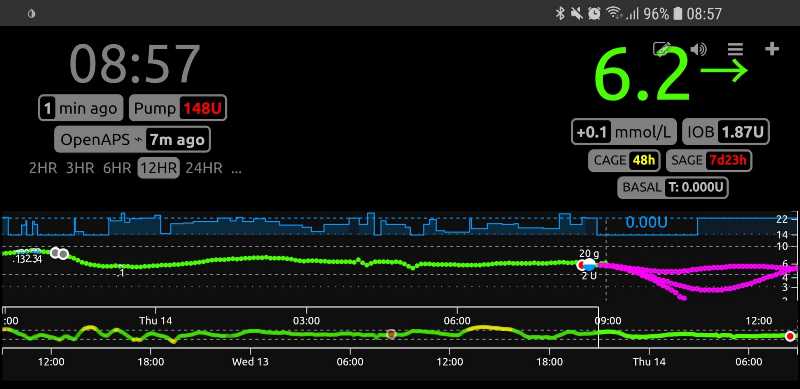800x389 pixels.
Task: Tap the grey treatment circles near 132.34
Action: (59, 253)
